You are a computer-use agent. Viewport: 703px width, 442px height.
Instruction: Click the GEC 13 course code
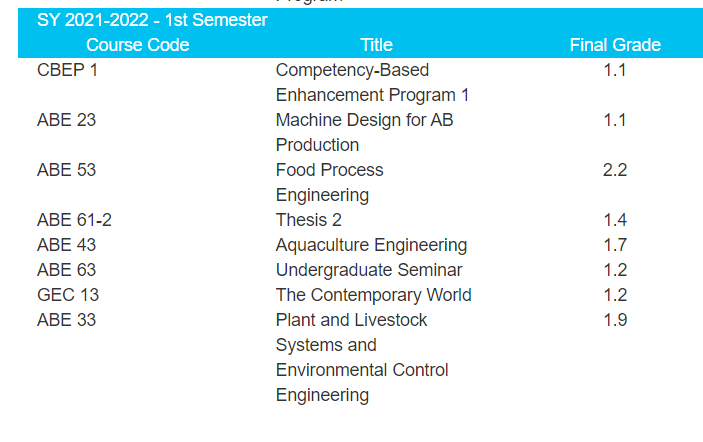pos(68,295)
